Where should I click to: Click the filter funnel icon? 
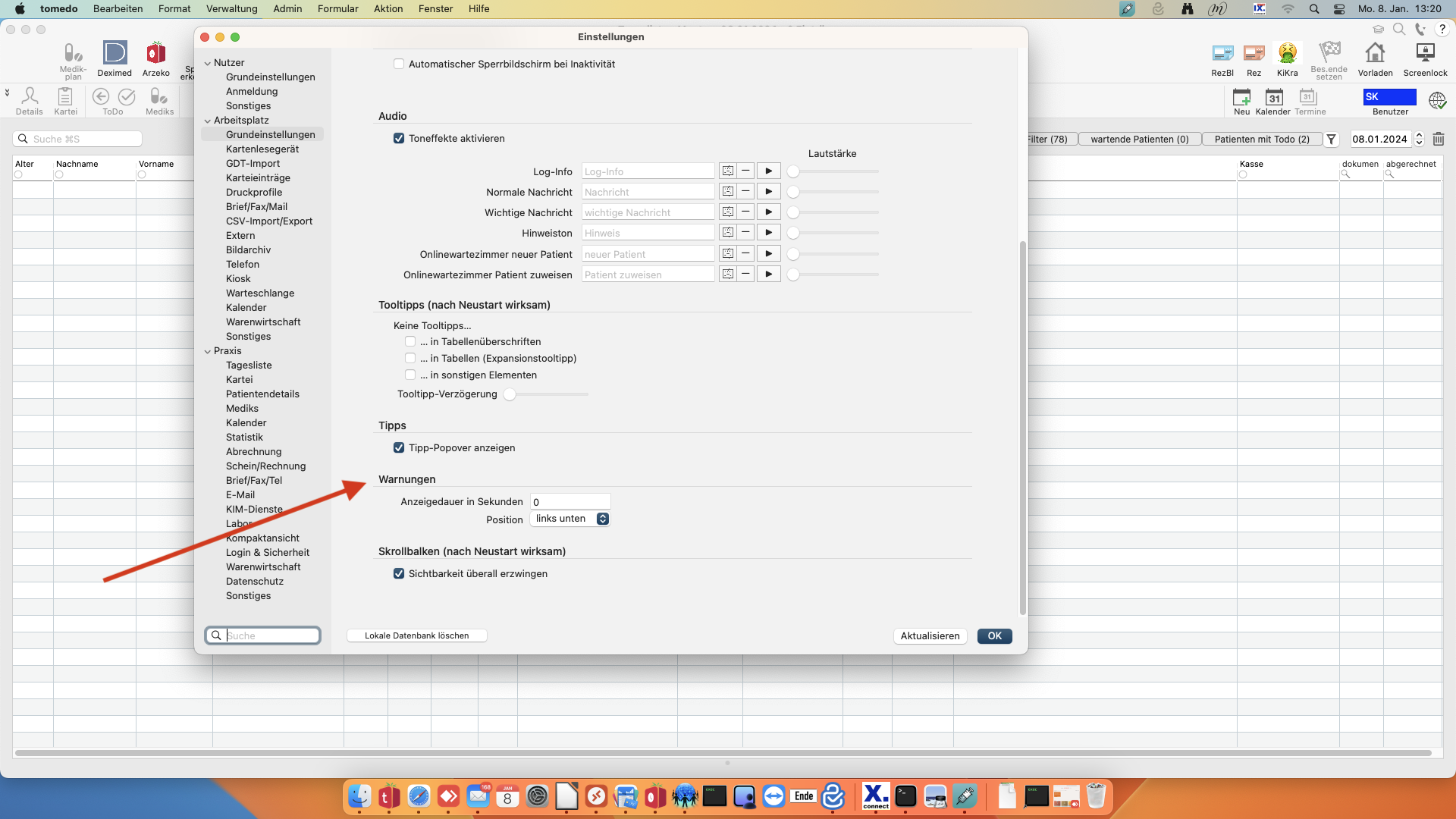click(1331, 140)
